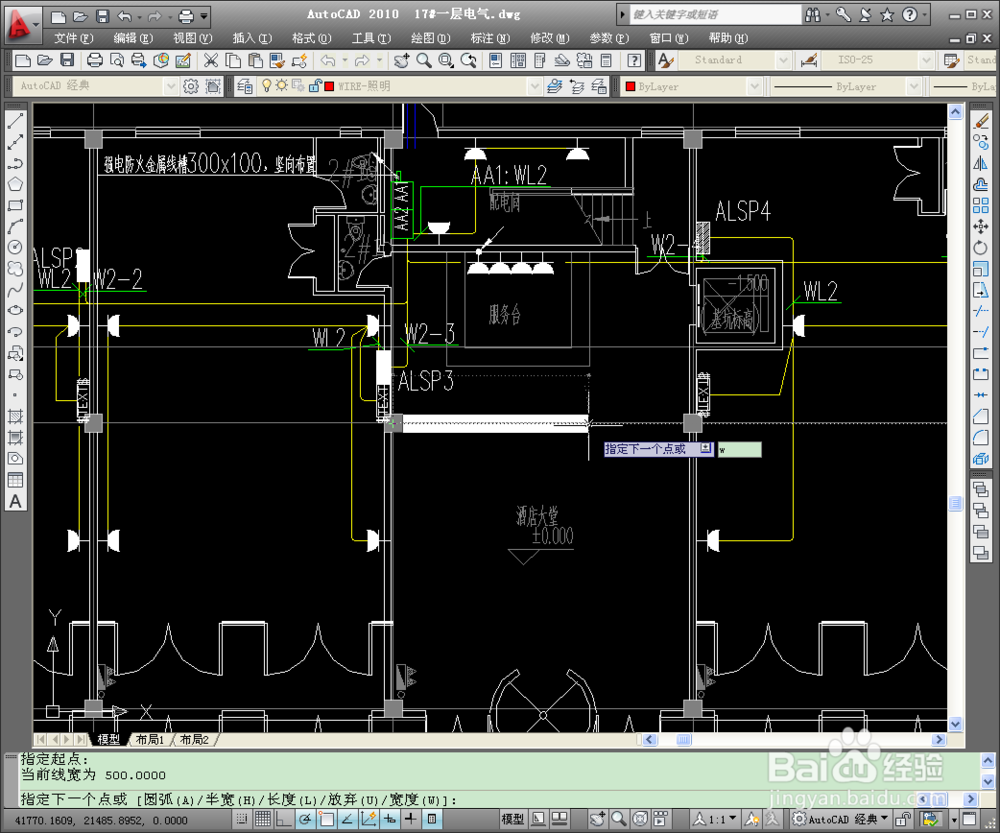Select the Rotate modify tool
1000x833 pixels.
tap(981, 247)
